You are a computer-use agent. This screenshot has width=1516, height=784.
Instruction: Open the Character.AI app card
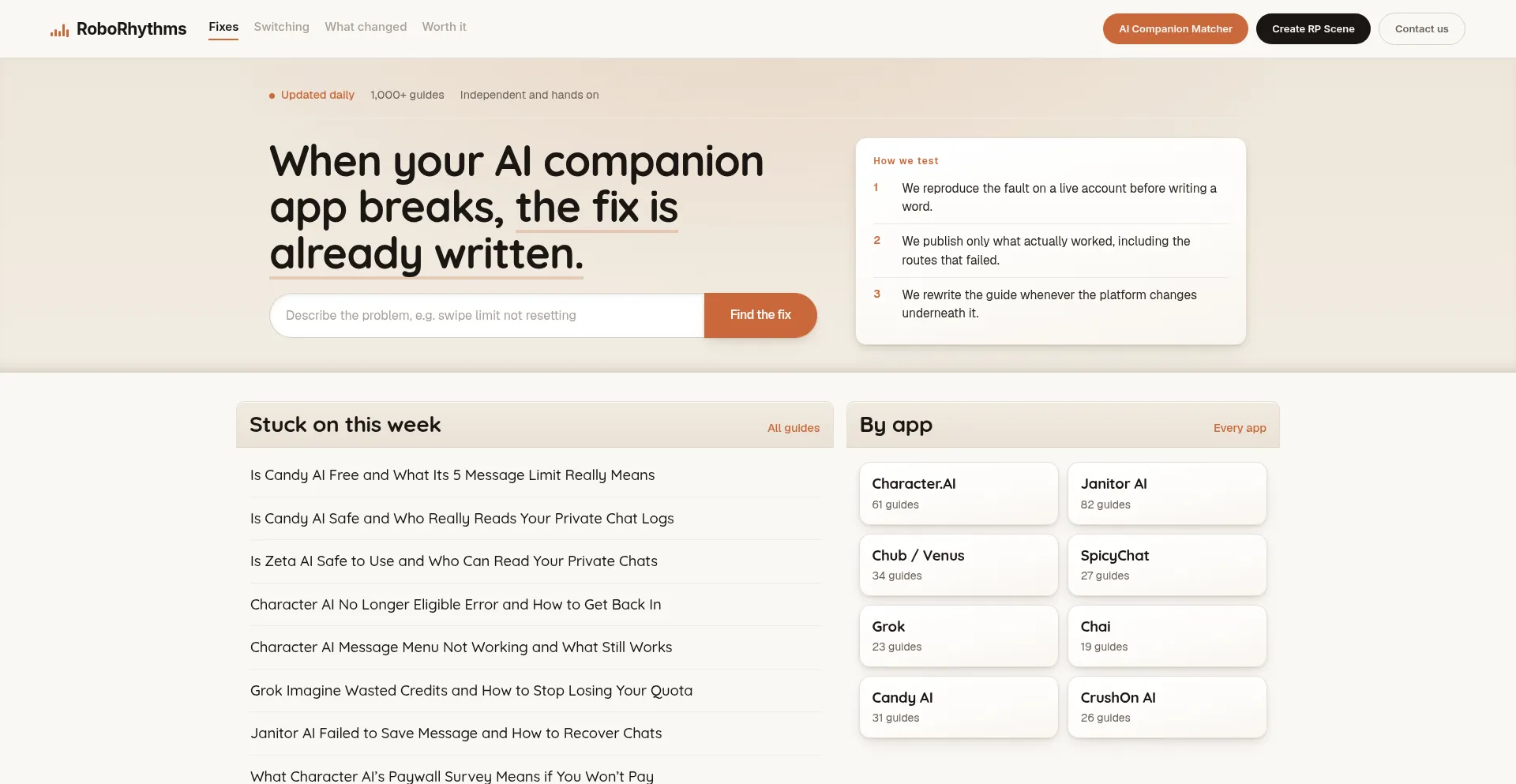(959, 493)
